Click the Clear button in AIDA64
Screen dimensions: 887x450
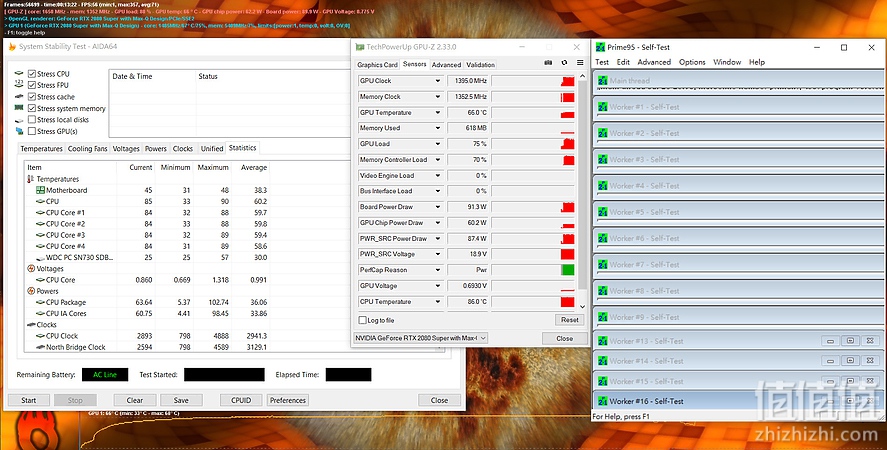point(135,400)
